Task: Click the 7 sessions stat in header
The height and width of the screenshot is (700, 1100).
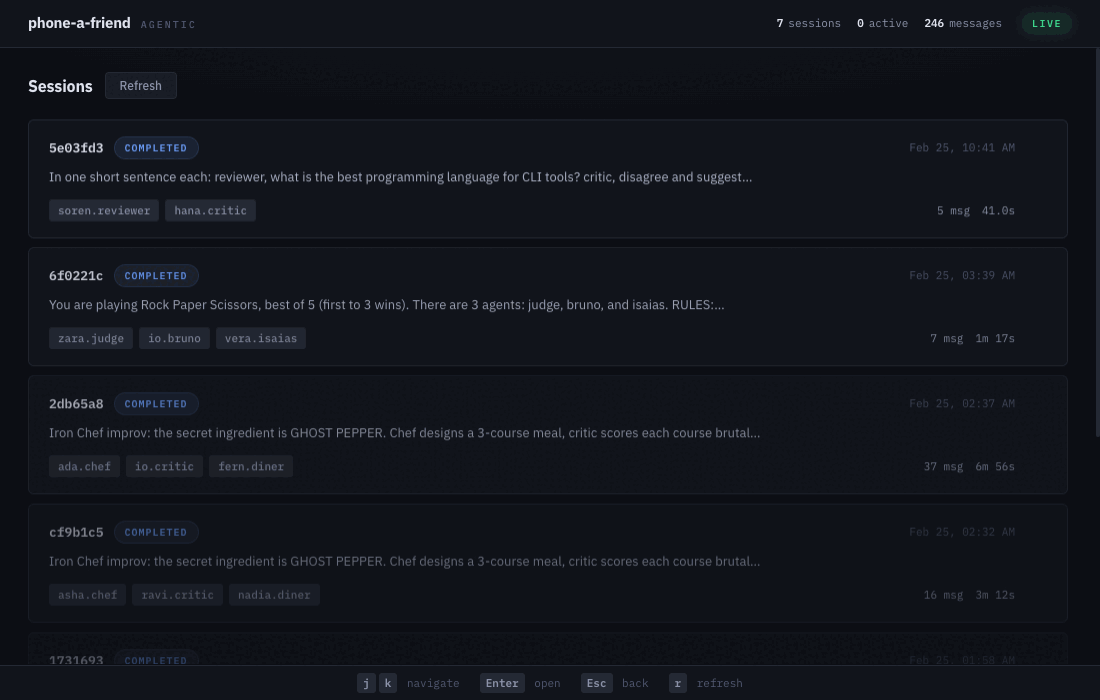Action: tap(808, 23)
